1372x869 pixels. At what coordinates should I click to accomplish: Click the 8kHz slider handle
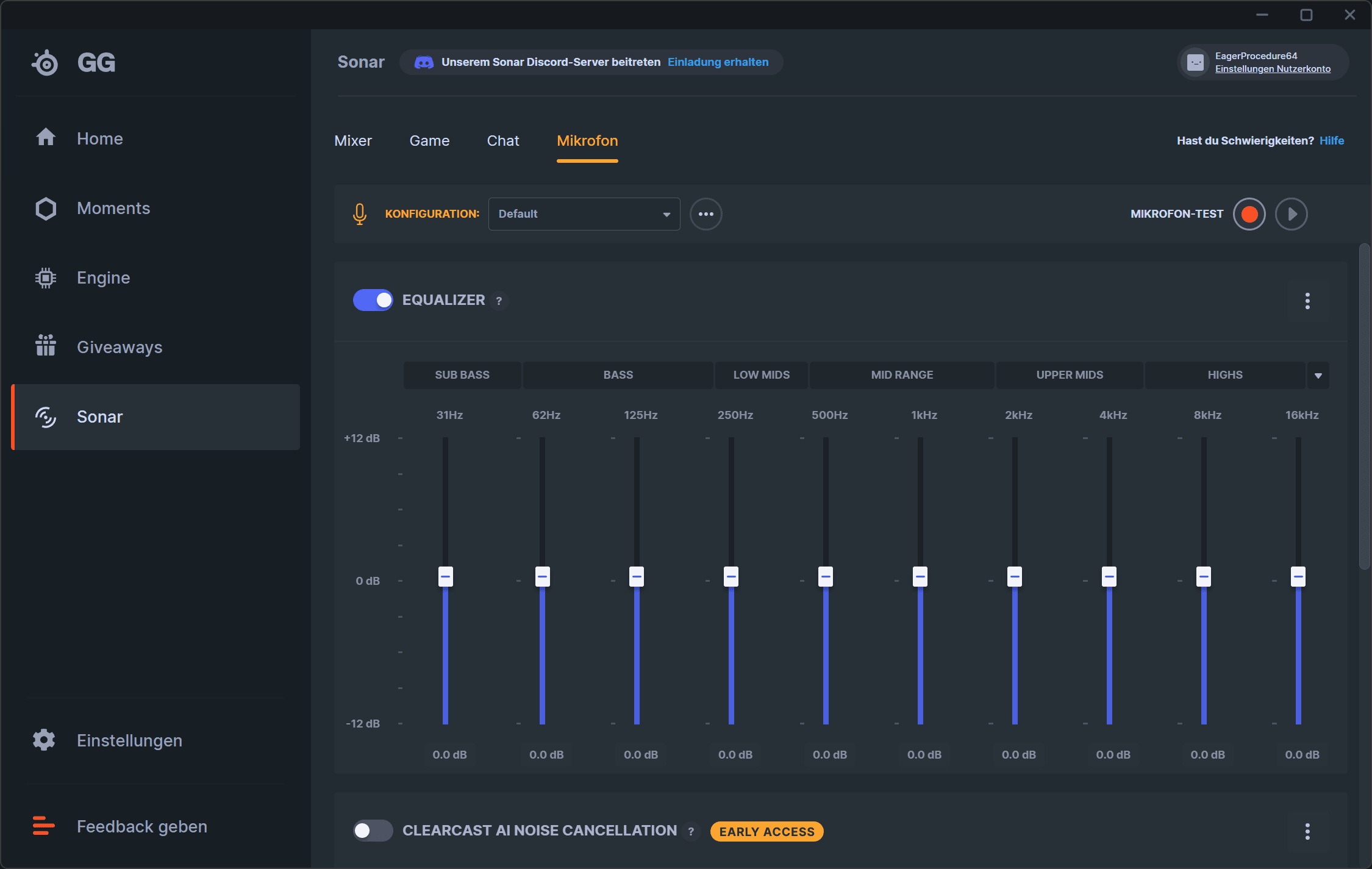tap(1204, 576)
